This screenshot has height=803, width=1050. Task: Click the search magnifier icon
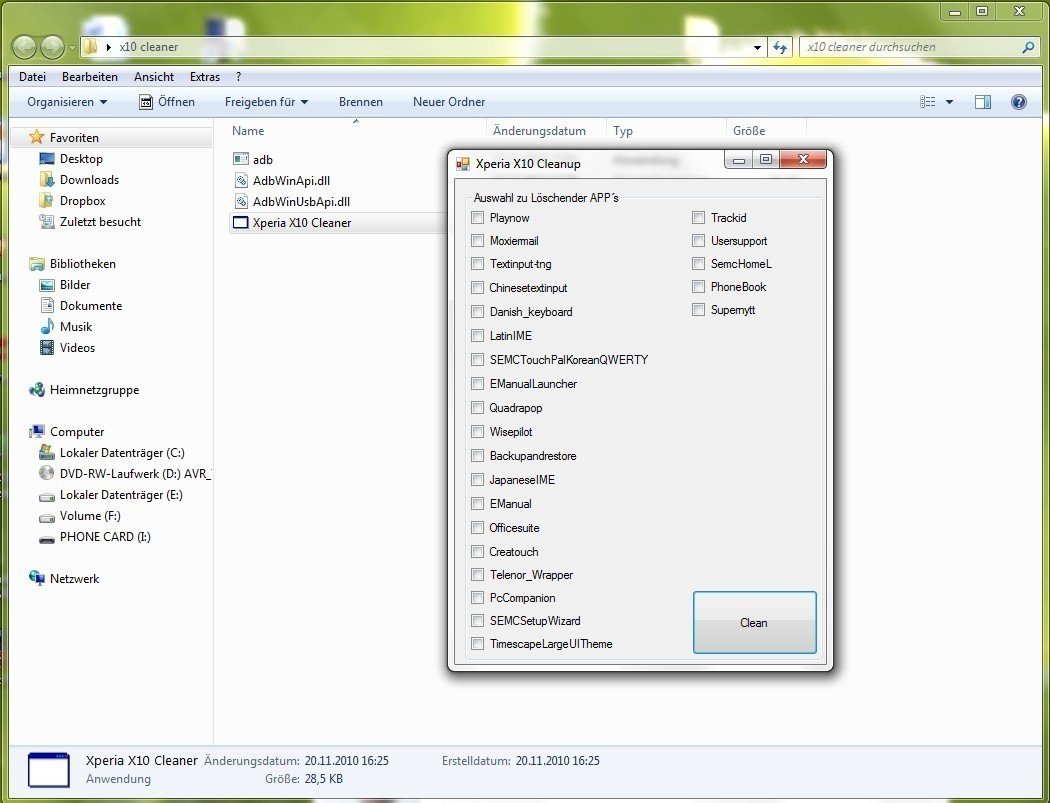coord(1029,48)
